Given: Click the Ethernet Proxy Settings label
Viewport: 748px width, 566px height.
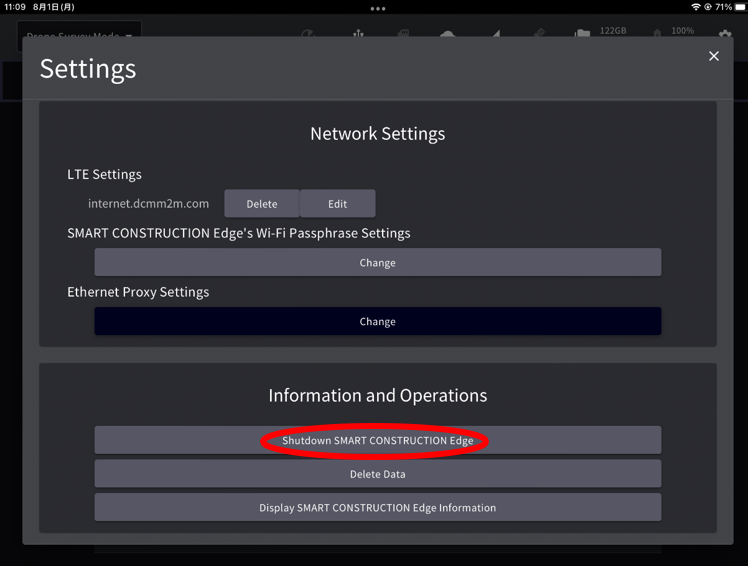Looking at the screenshot, I should pos(138,292).
